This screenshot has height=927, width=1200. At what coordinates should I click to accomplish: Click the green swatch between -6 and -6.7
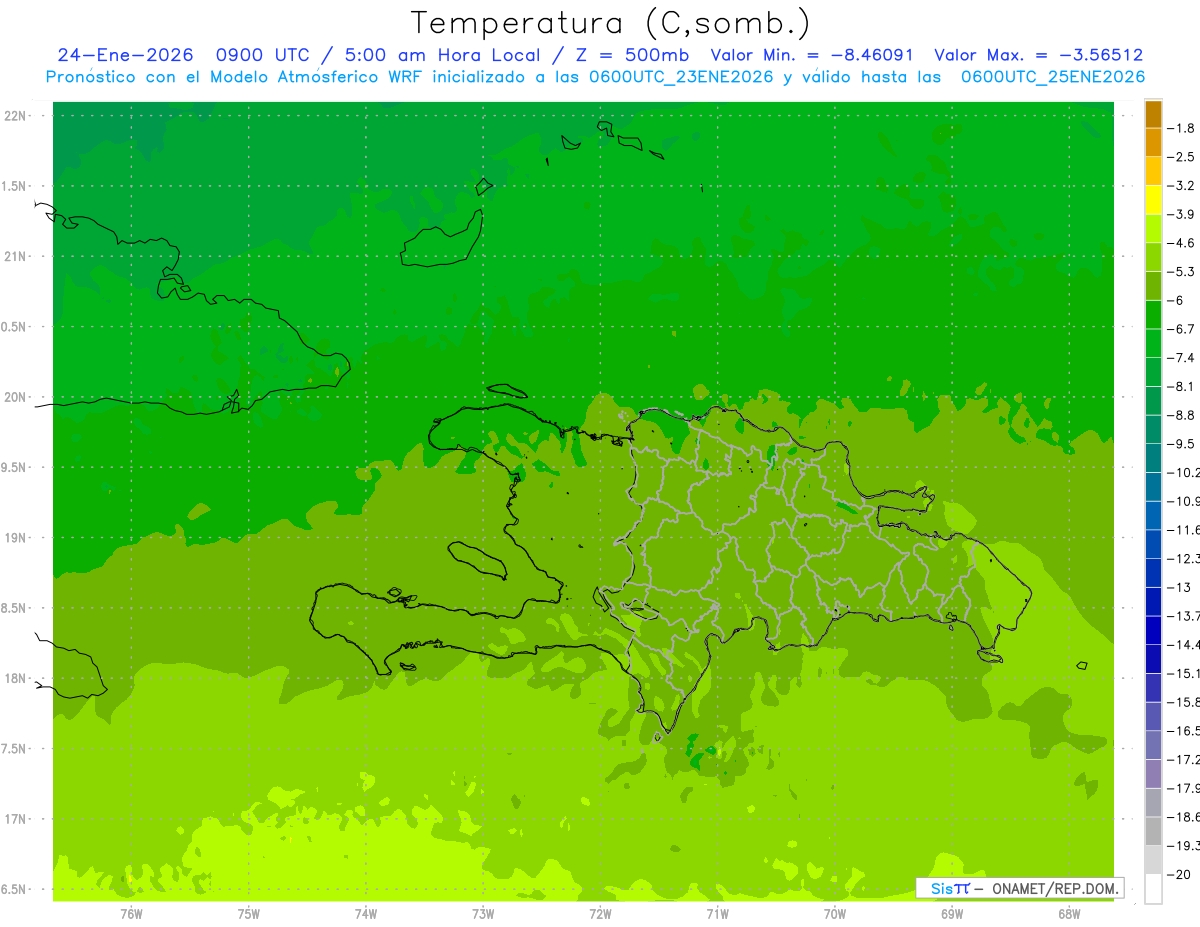point(1153,314)
